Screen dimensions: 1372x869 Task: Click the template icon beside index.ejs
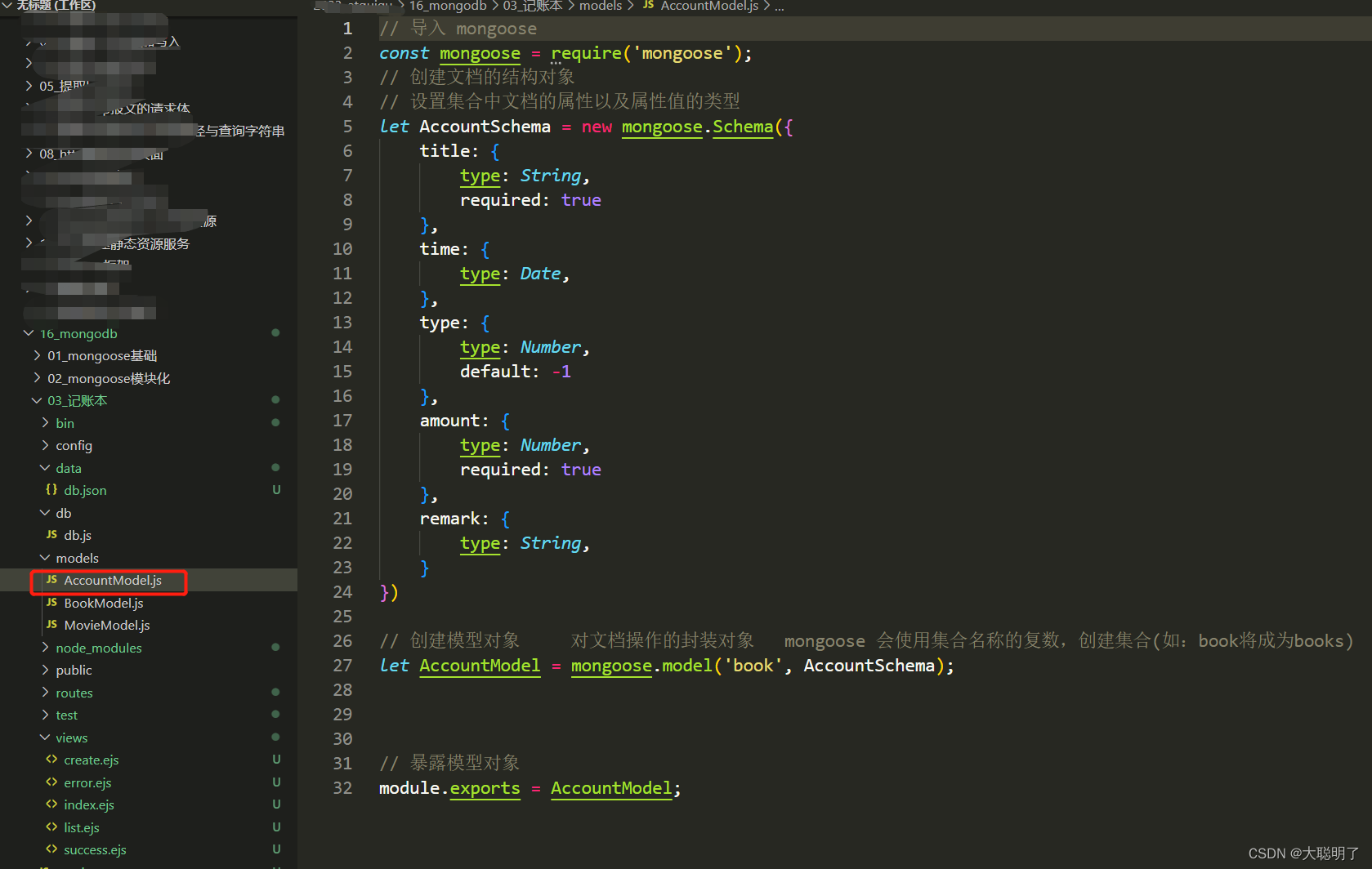[x=51, y=804]
